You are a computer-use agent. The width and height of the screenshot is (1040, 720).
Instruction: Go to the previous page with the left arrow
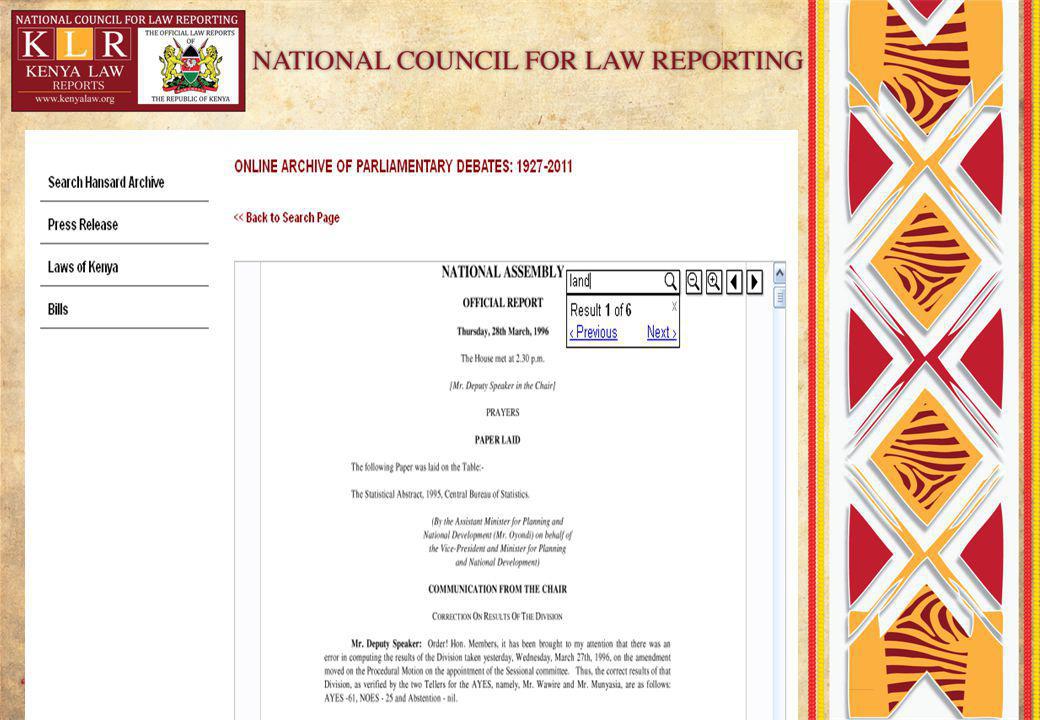point(734,282)
